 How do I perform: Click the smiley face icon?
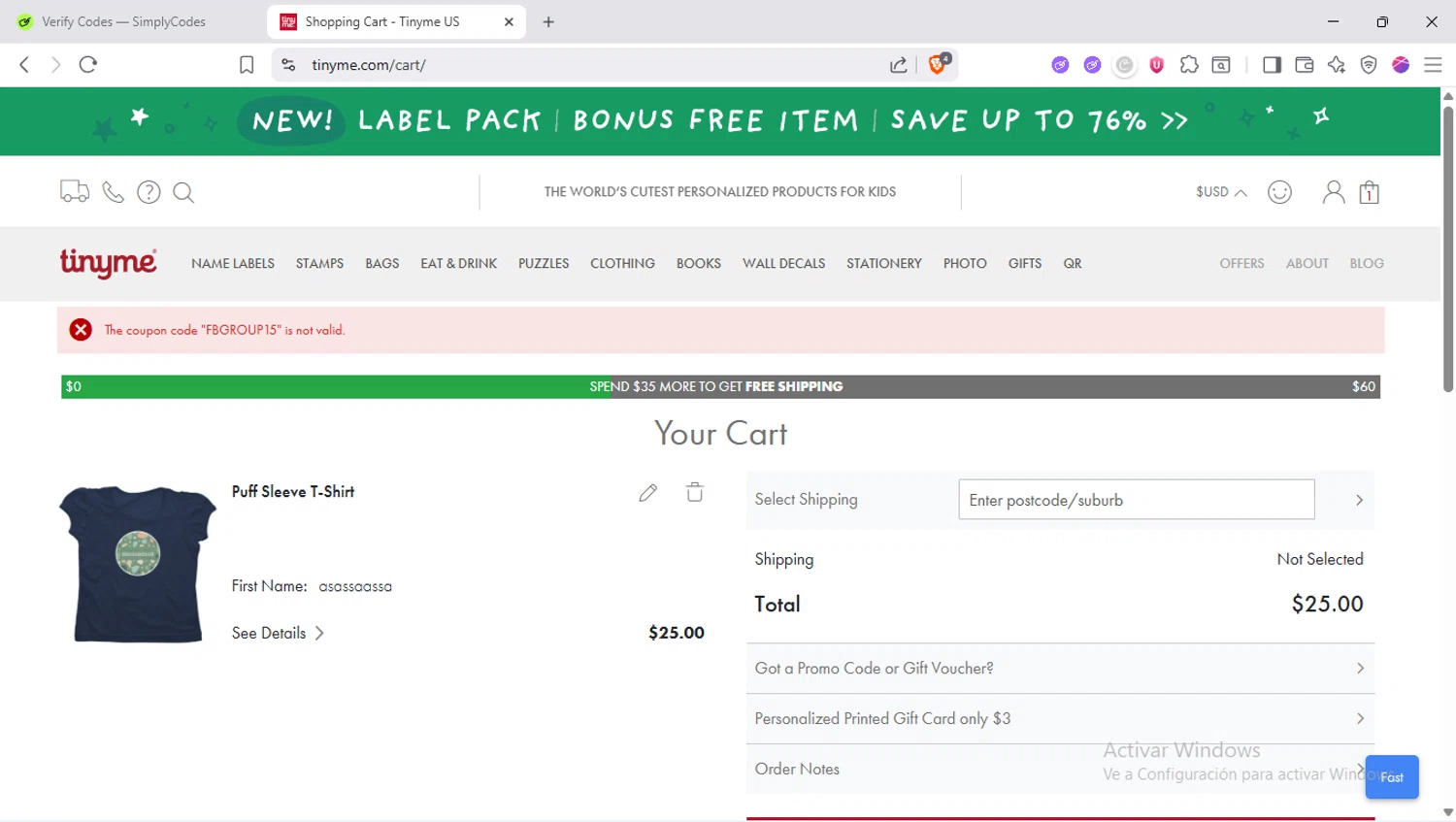[1280, 192]
